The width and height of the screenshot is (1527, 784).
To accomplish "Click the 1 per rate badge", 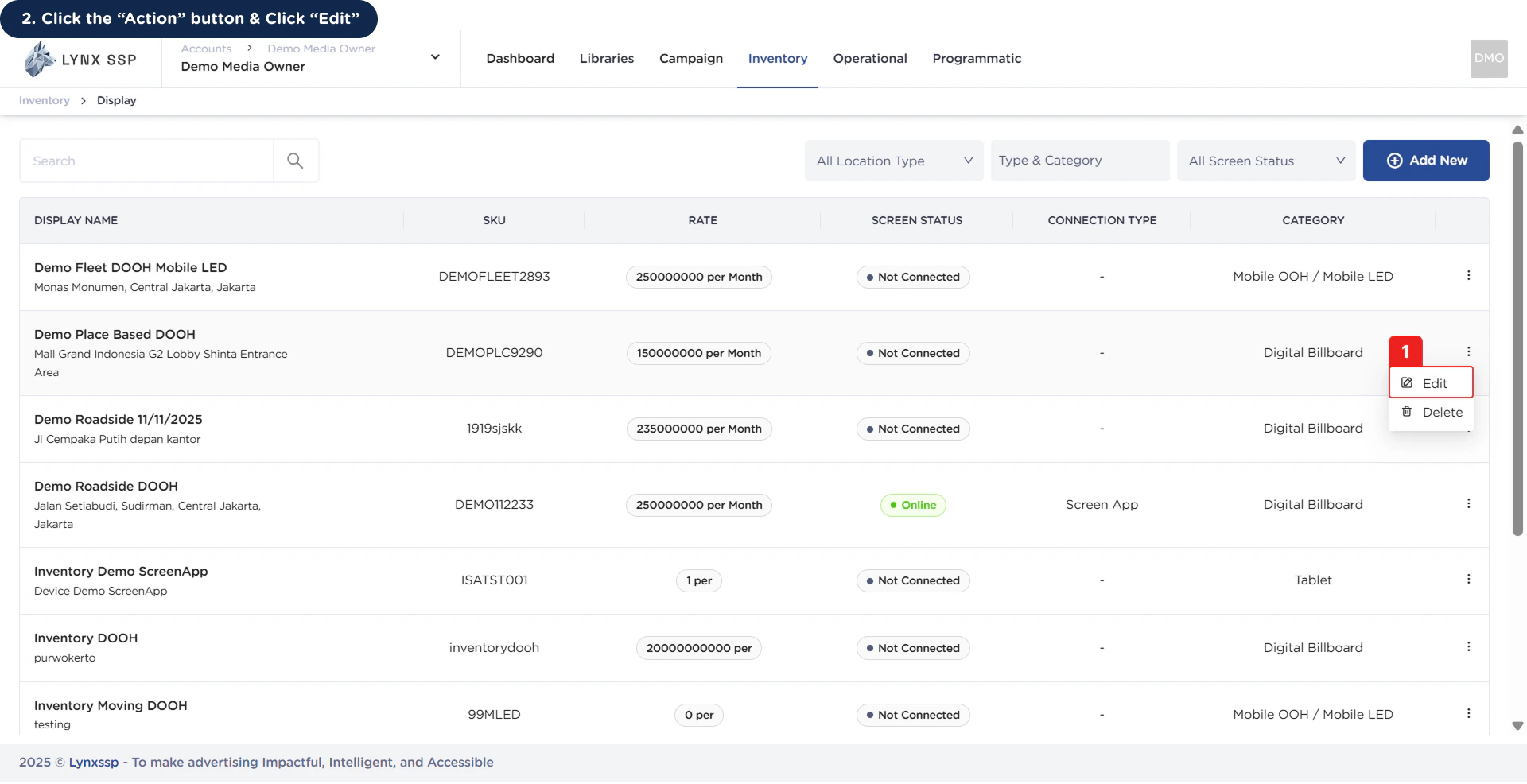I will (699, 580).
